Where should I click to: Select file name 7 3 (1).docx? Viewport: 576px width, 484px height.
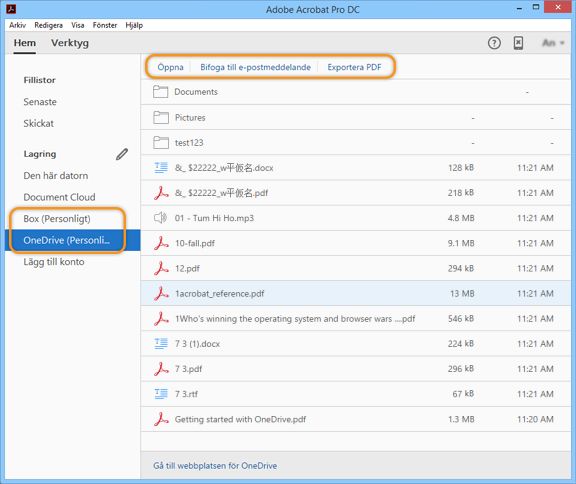click(197, 344)
